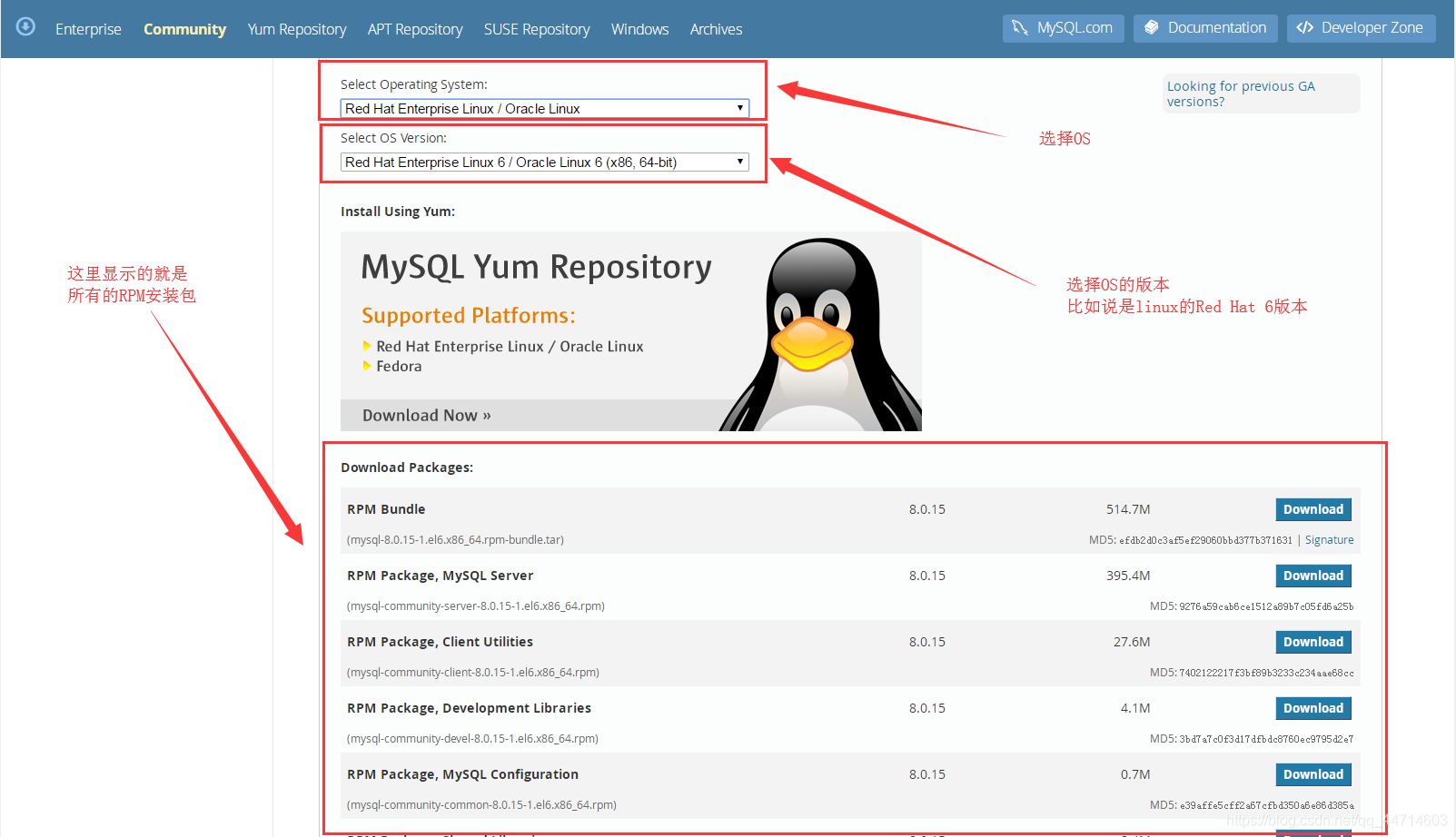Open the Developer Zone button
Image resolution: width=1456 pixels, height=837 pixels.
[1362, 28]
